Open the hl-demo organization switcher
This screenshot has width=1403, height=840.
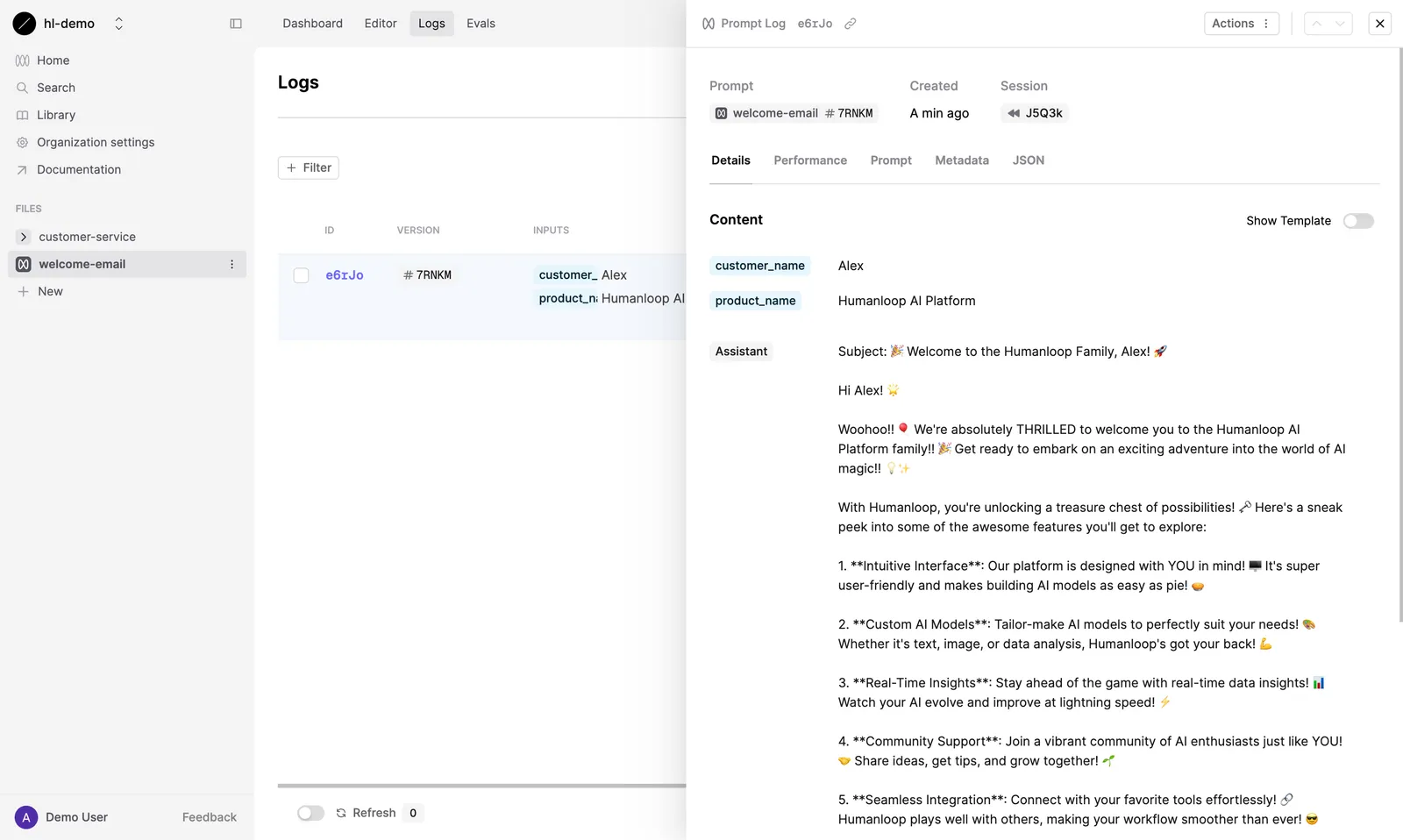point(118,24)
